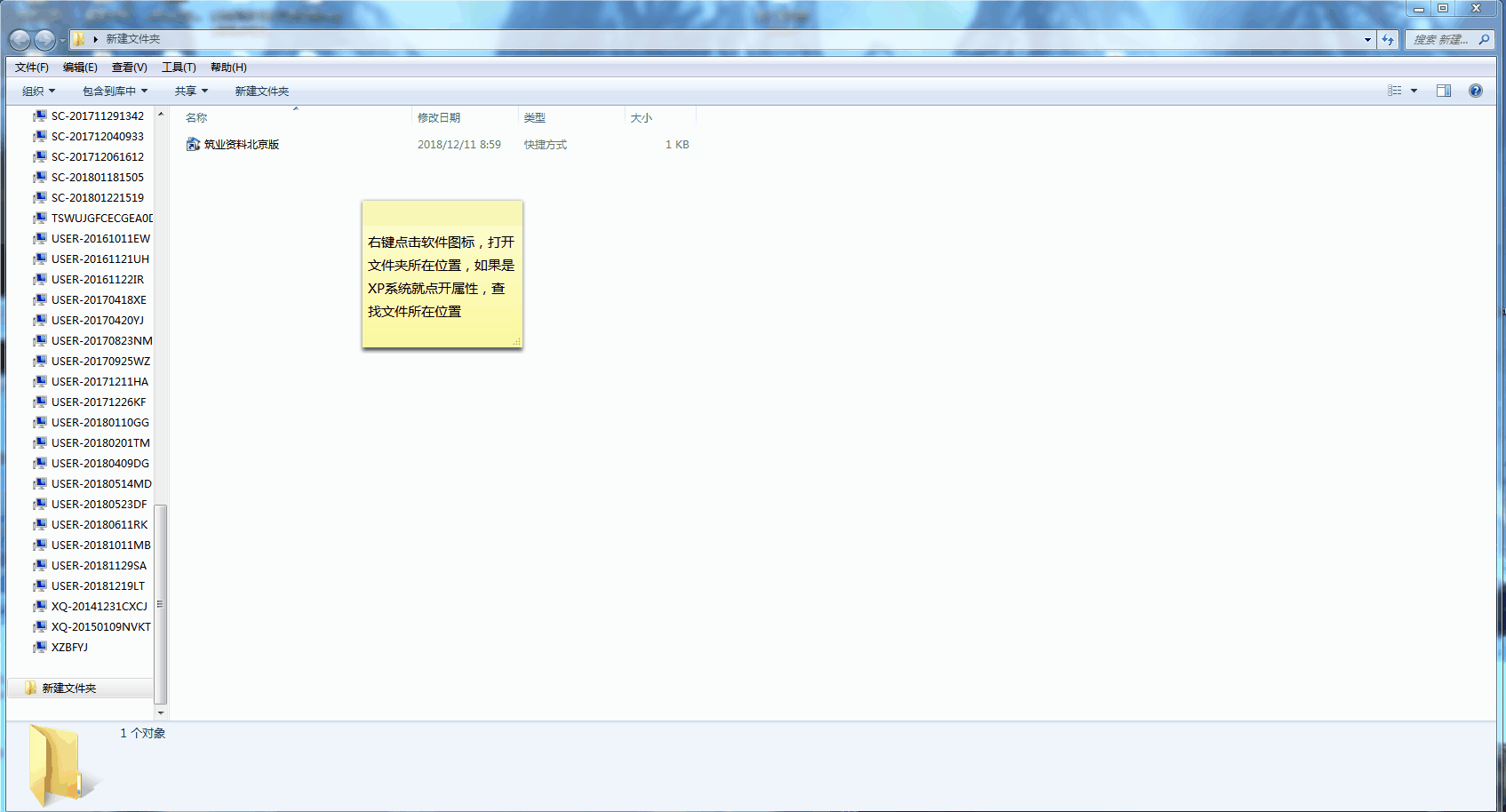Click the sidebar scroll down arrow
Viewport: 1506px width, 812px height.
[x=161, y=712]
